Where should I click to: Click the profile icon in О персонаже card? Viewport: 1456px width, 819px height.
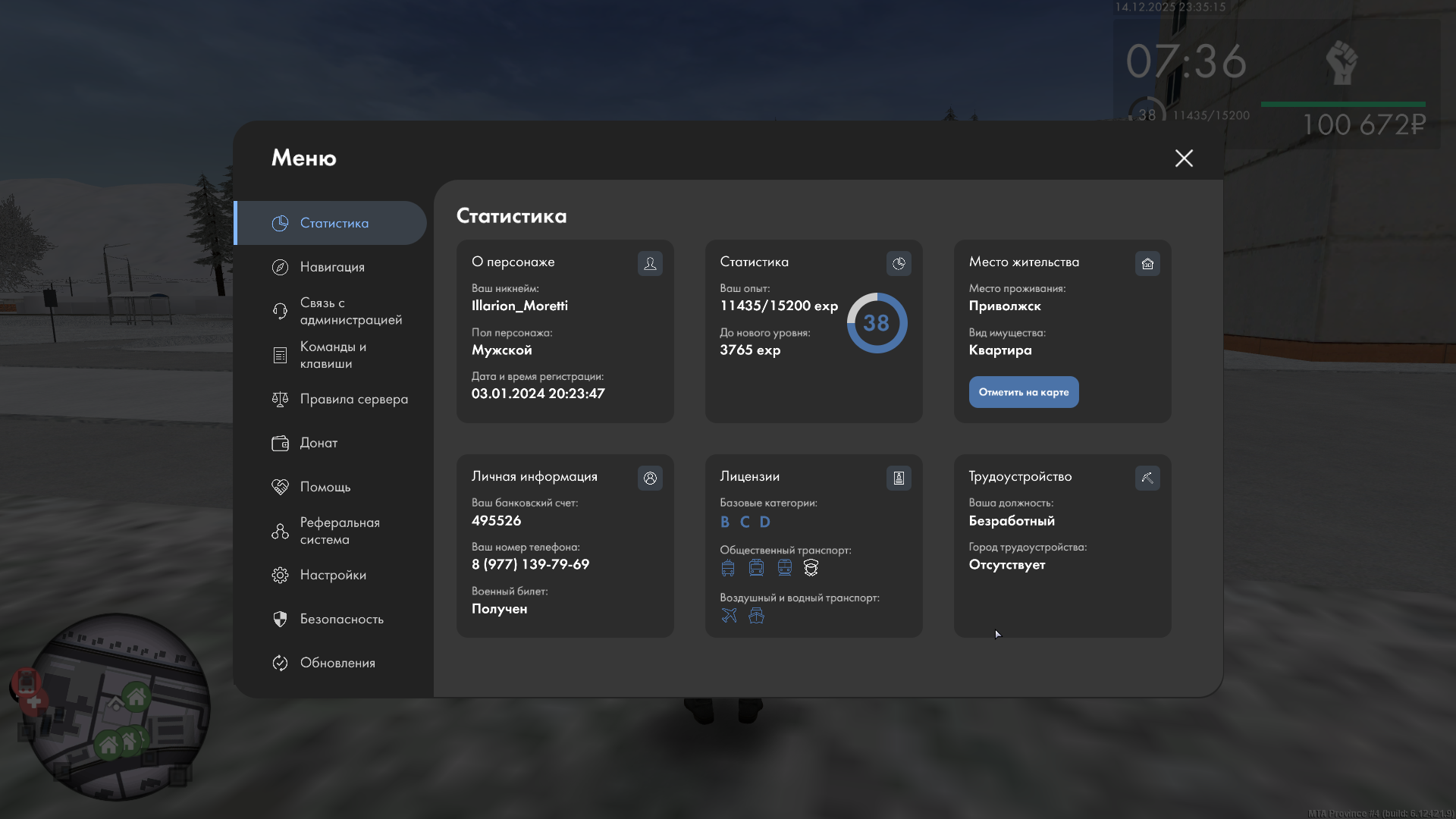[650, 263]
